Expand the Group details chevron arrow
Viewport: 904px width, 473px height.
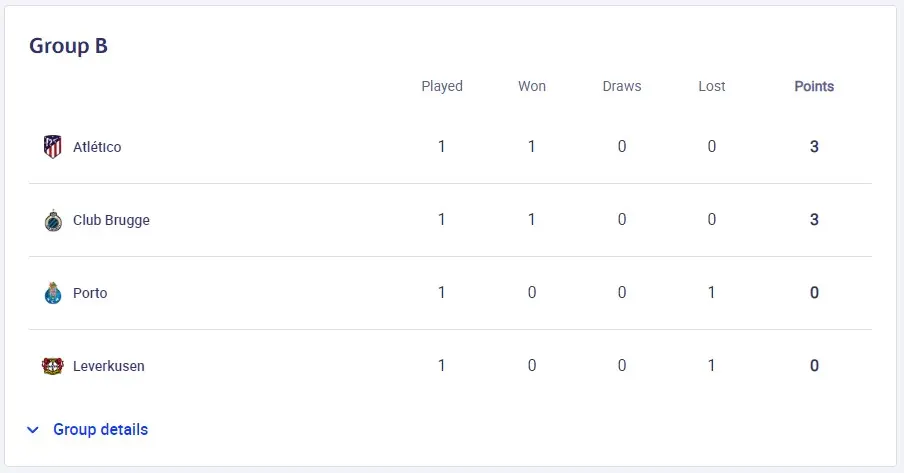coord(33,430)
